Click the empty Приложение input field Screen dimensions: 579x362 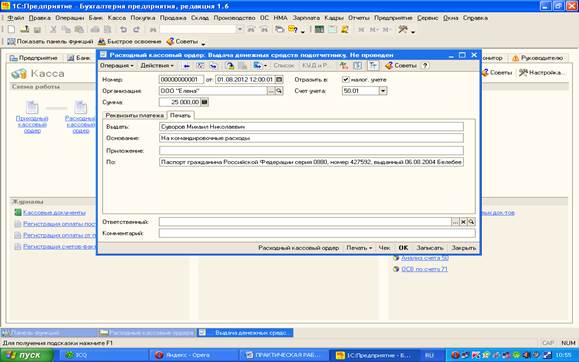coord(311,151)
